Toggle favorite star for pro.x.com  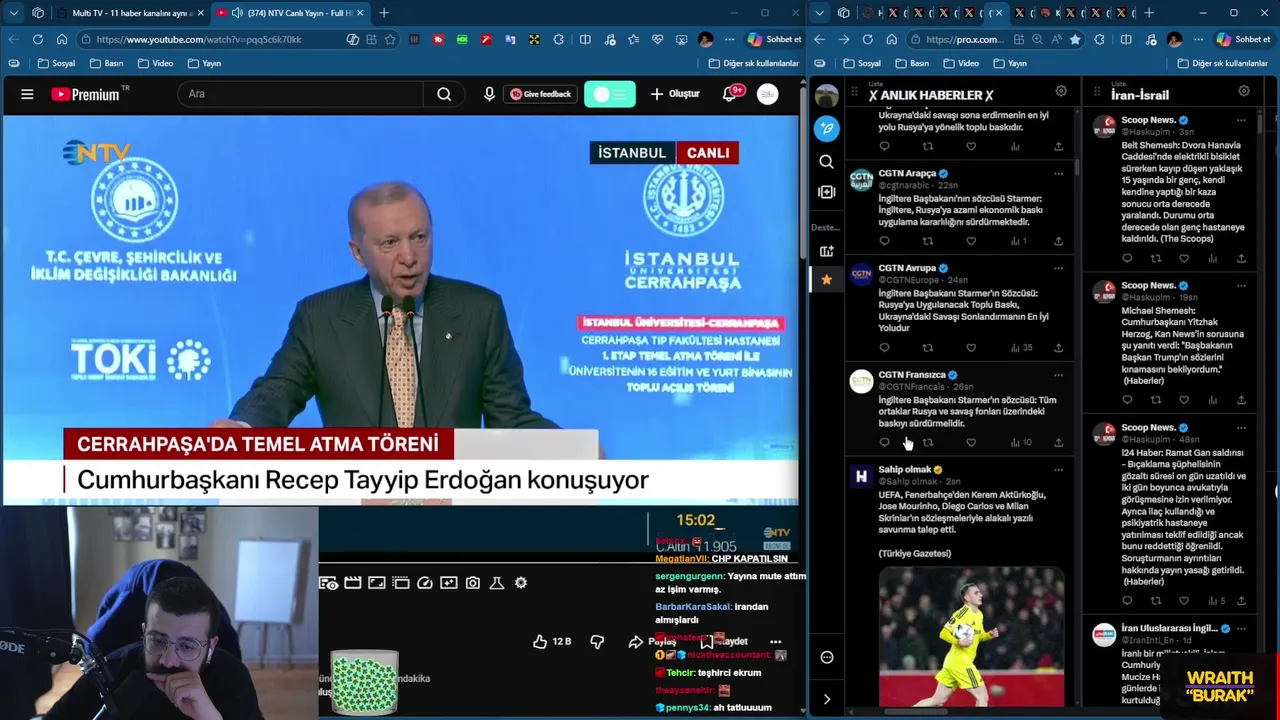coord(1075,39)
